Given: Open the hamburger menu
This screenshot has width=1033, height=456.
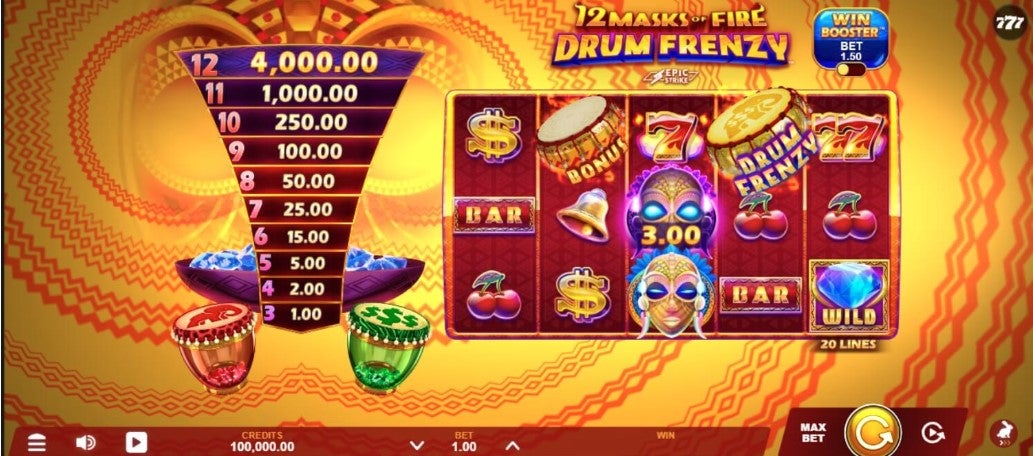Looking at the screenshot, I should 37,443.
